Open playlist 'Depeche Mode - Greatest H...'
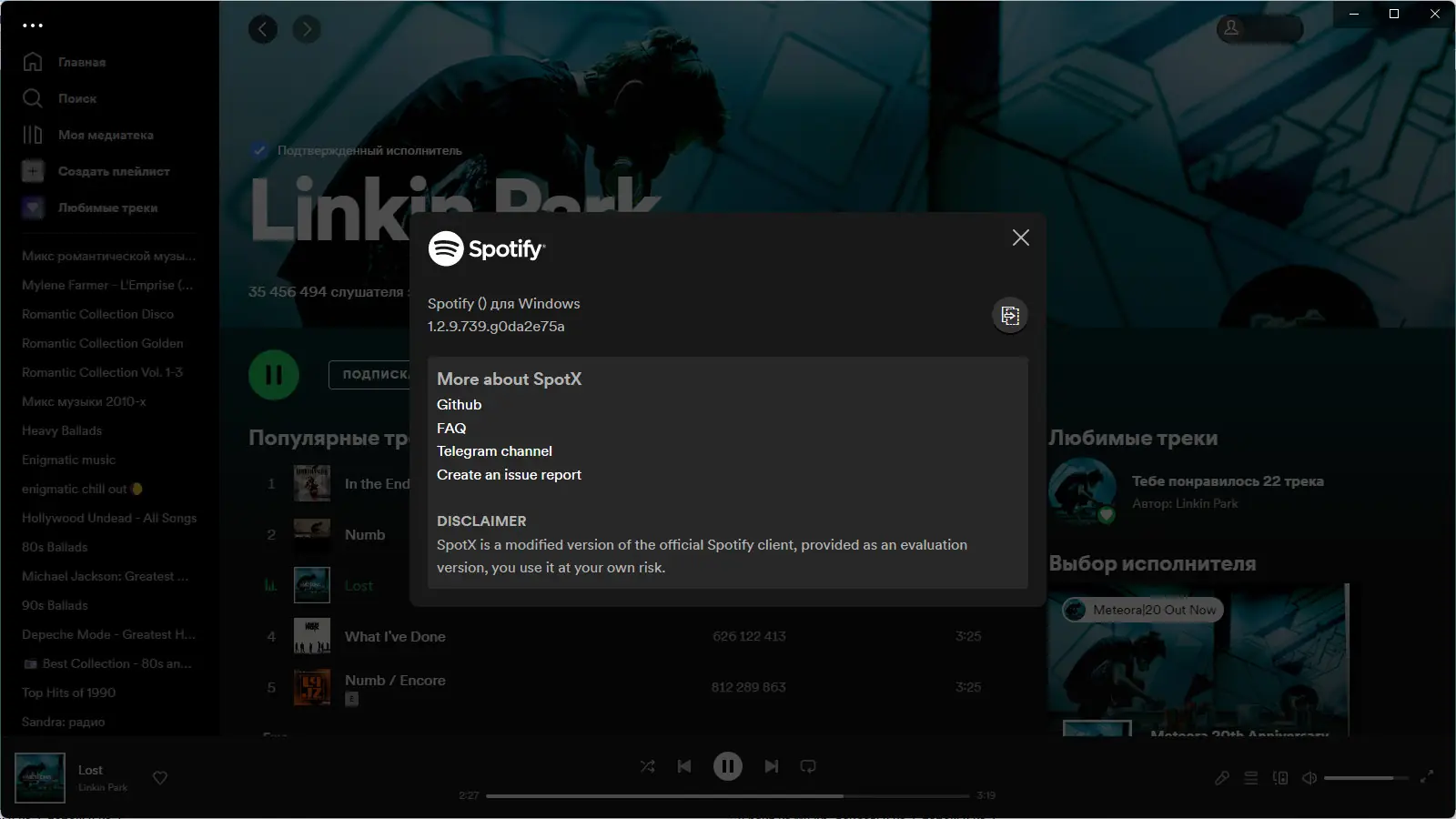 108,635
